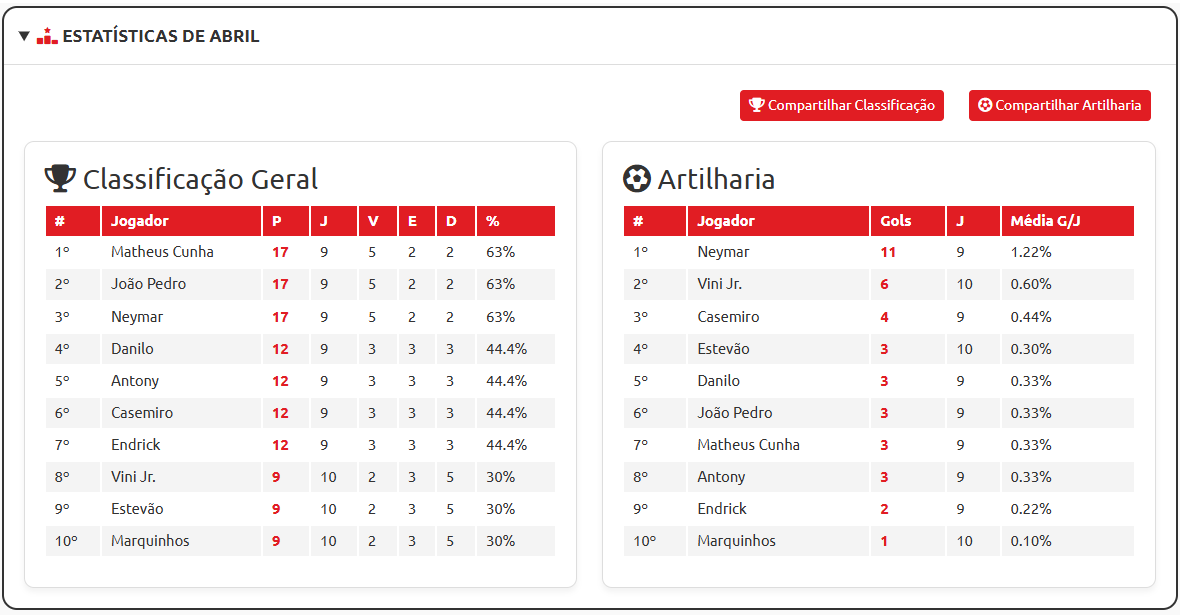Click the Gols column header

click(x=896, y=221)
